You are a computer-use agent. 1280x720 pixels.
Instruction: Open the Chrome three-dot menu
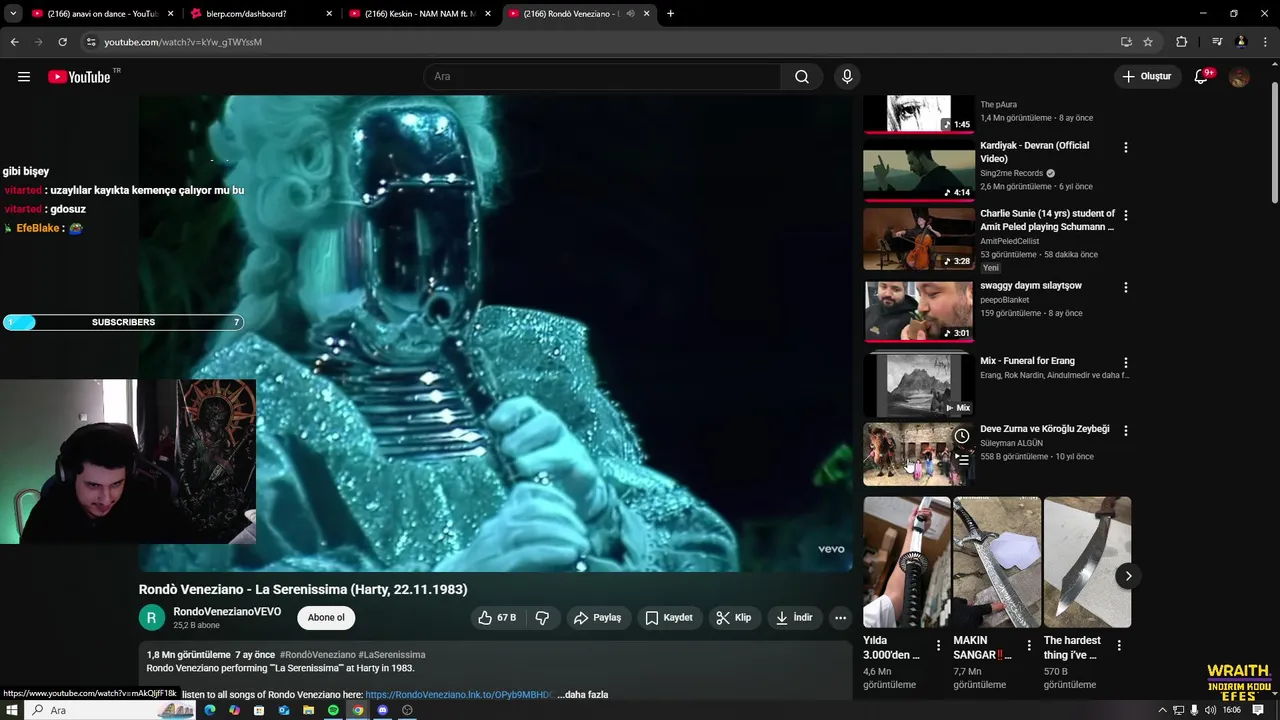point(1266,42)
